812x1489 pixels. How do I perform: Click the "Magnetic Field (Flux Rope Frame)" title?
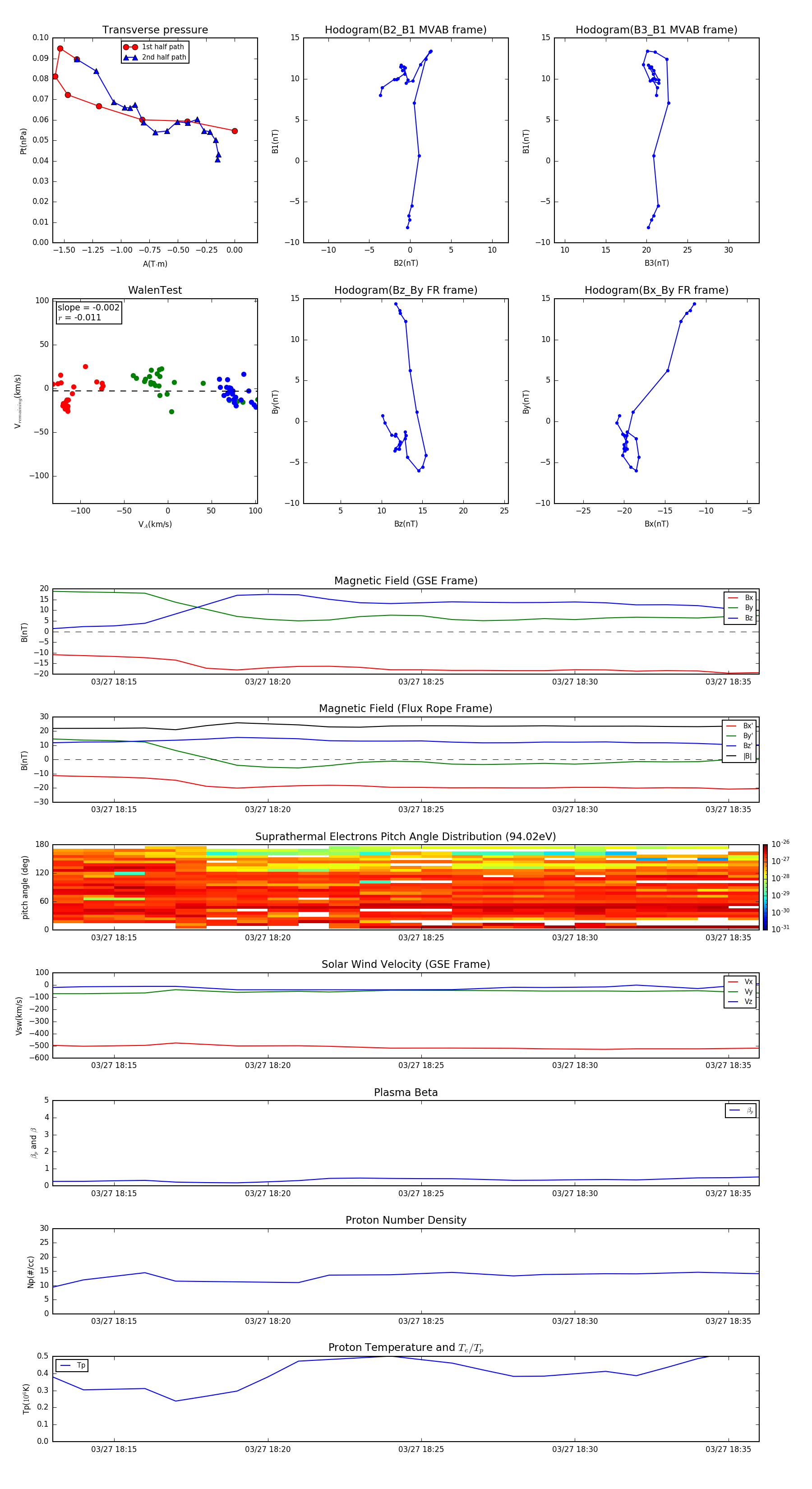(x=406, y=709)
